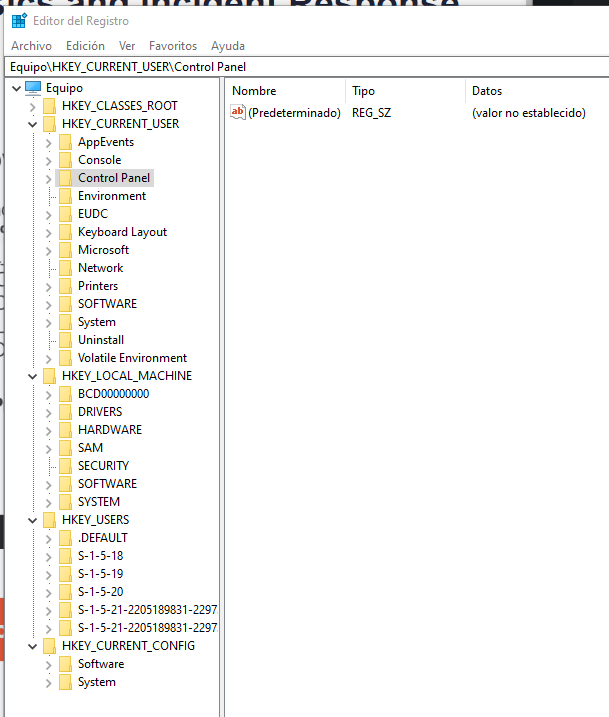Select the SOFTWARE key under HKEY_CURRENT_USER
The width and height of the screenshot is (609, 717).
(x=107, y=304)
